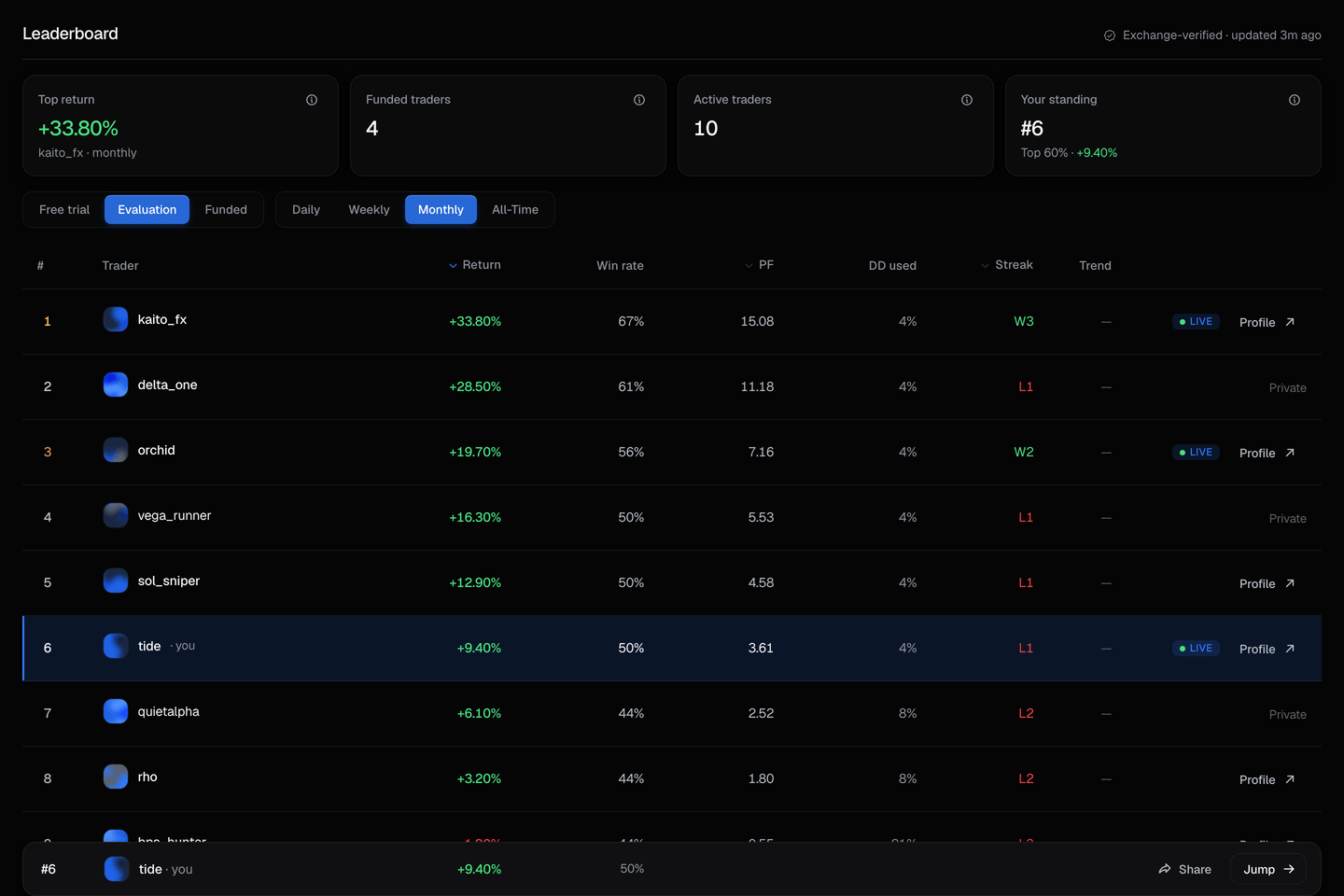Screen dimensions: 1344x896
Task: Click tide avatar in bottom sticky bar
Action: click(117, 869)
